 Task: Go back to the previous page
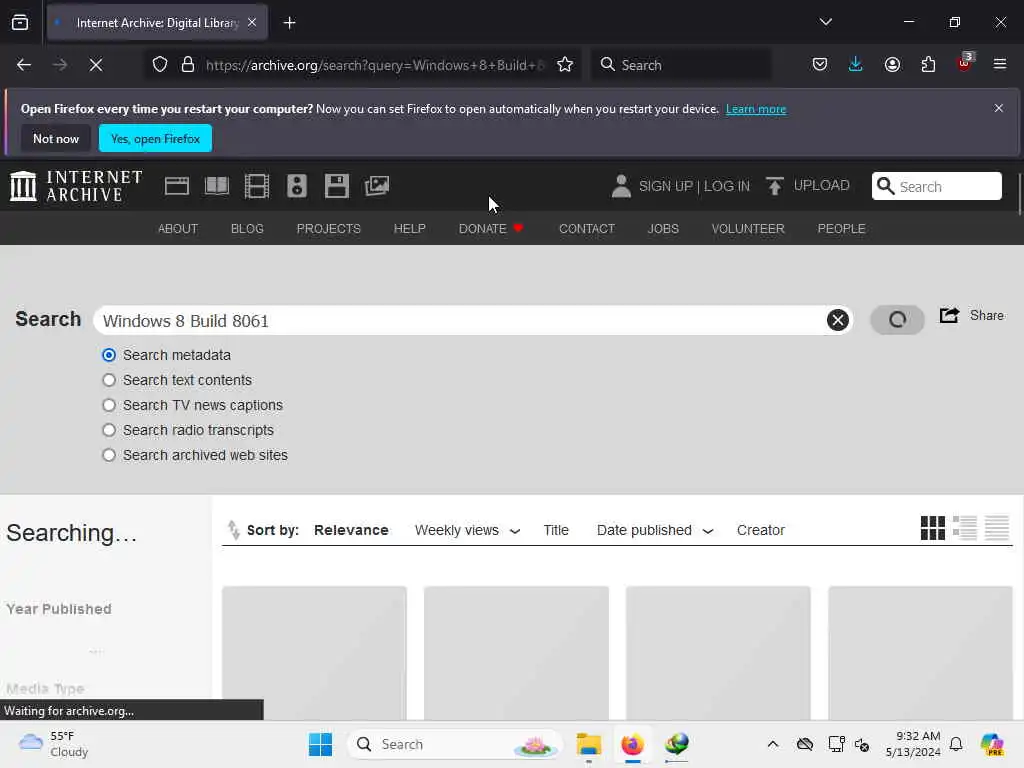[24, 65]
